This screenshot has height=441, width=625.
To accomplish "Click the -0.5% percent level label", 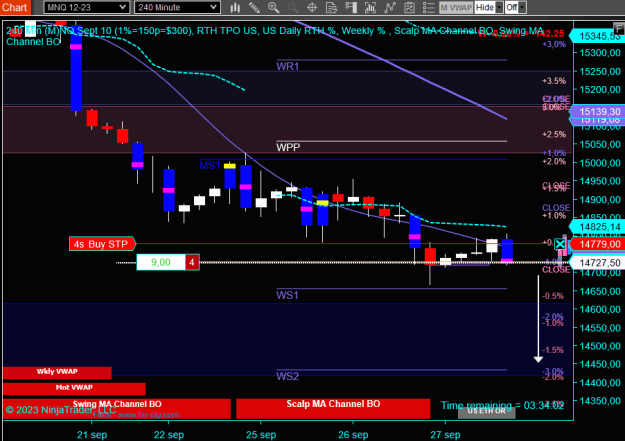I will (553, 296).
